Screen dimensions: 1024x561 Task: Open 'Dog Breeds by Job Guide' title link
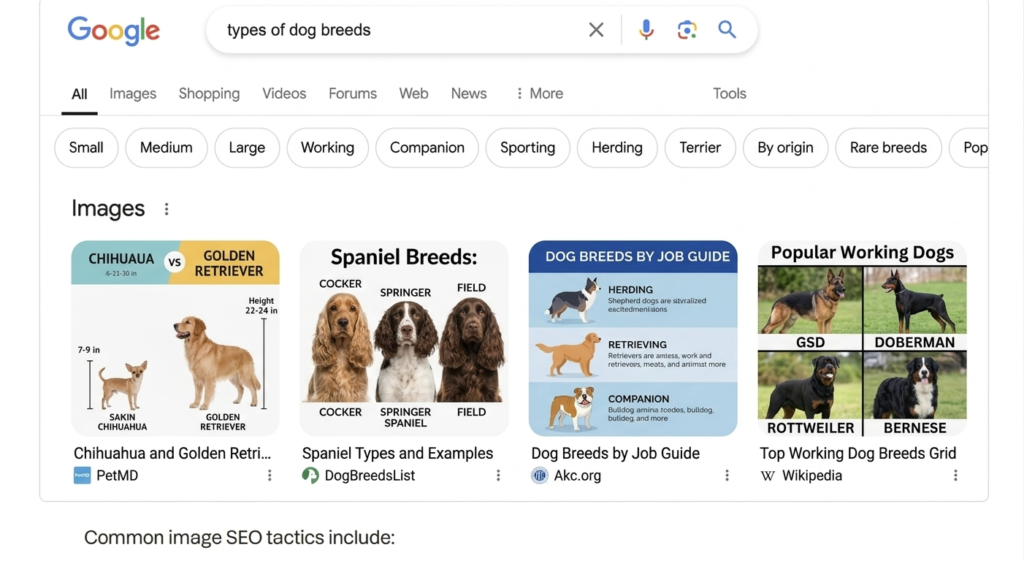pyautogui.click(x=615, y=453)
